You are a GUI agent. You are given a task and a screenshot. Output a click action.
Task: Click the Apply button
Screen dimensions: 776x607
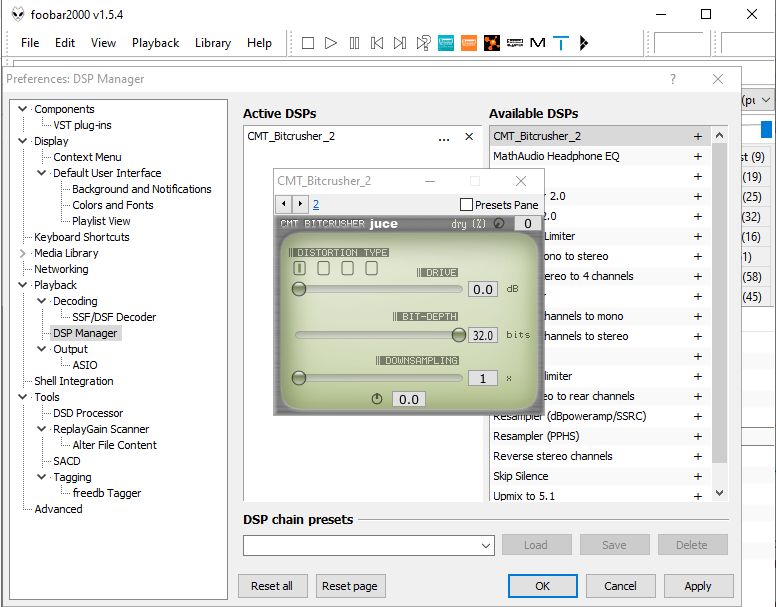[x=698, y=586]
